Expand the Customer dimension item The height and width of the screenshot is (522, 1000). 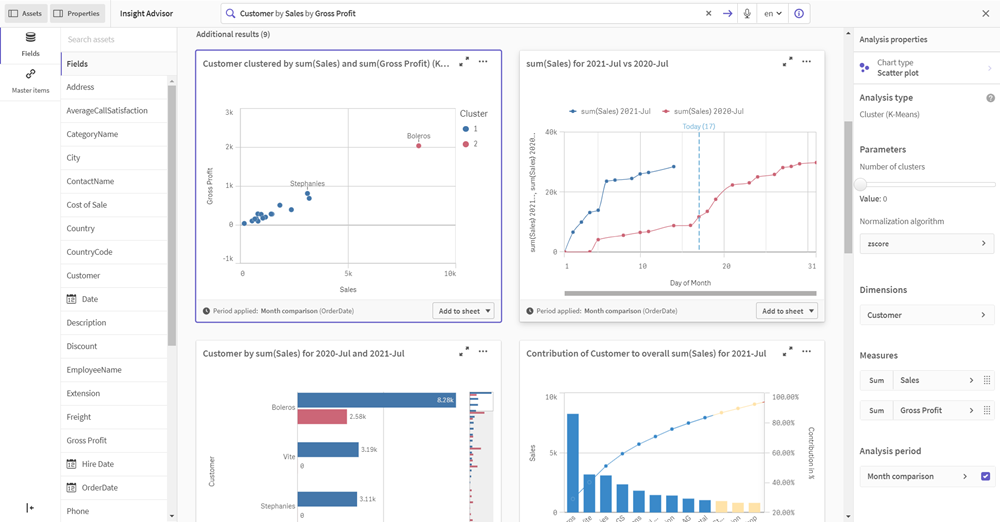click(x=926, y=315)
